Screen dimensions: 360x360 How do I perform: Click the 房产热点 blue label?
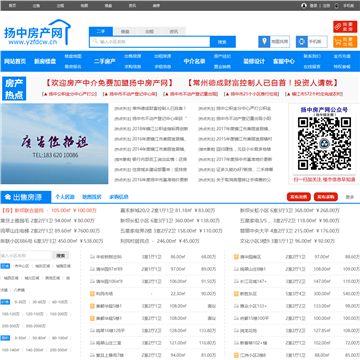tap(14, 89)
